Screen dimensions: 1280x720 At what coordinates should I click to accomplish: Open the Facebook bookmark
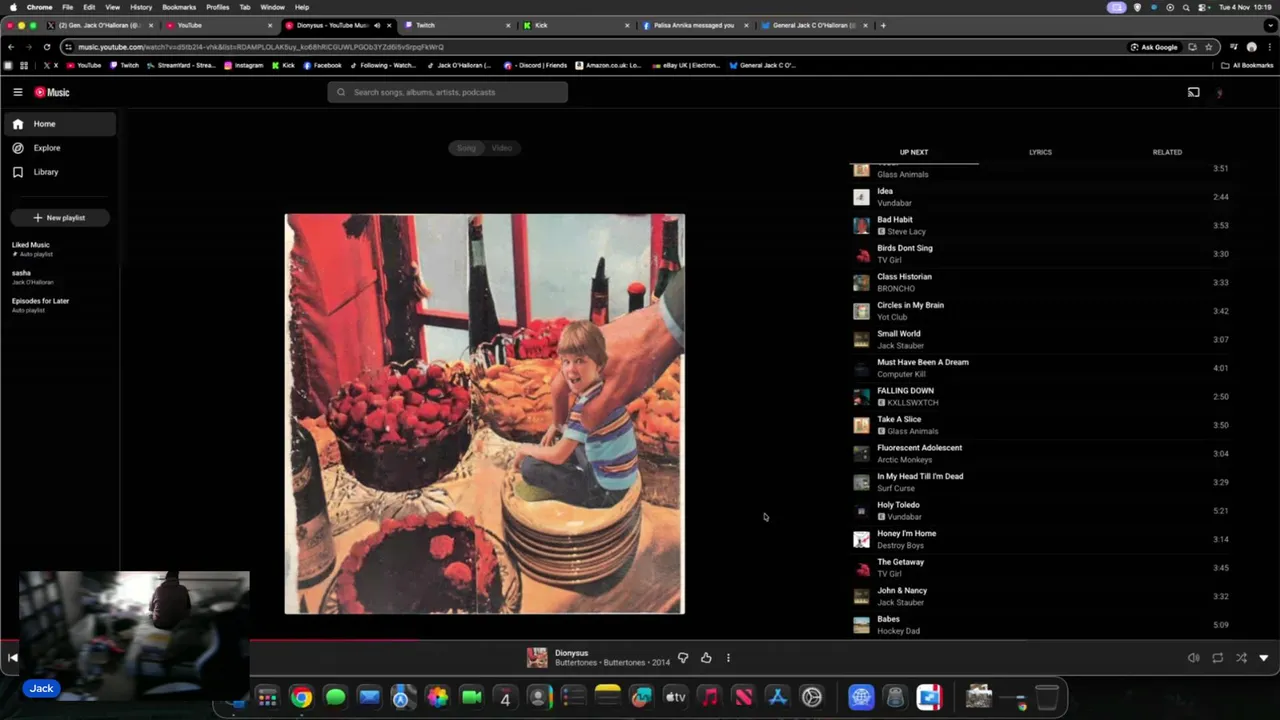coord(322,65)
